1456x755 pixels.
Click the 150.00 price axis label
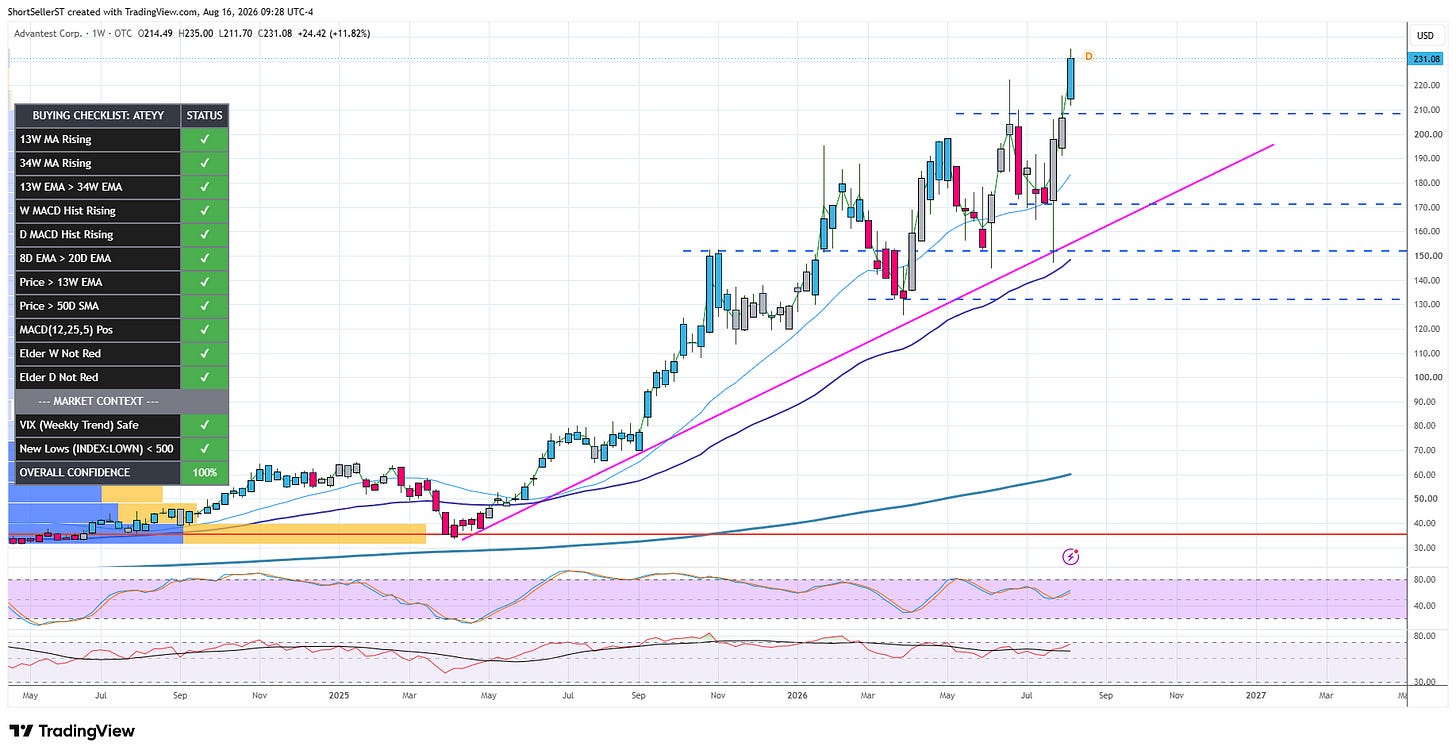click(x=1426, y=256)
